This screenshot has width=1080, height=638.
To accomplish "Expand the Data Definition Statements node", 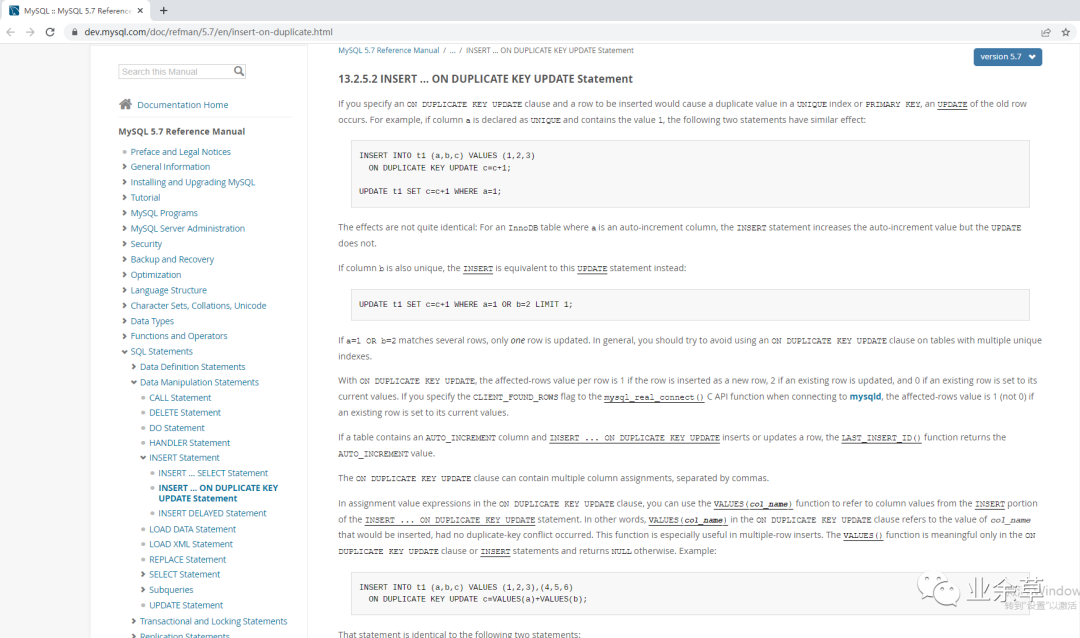I will point(134,367).
